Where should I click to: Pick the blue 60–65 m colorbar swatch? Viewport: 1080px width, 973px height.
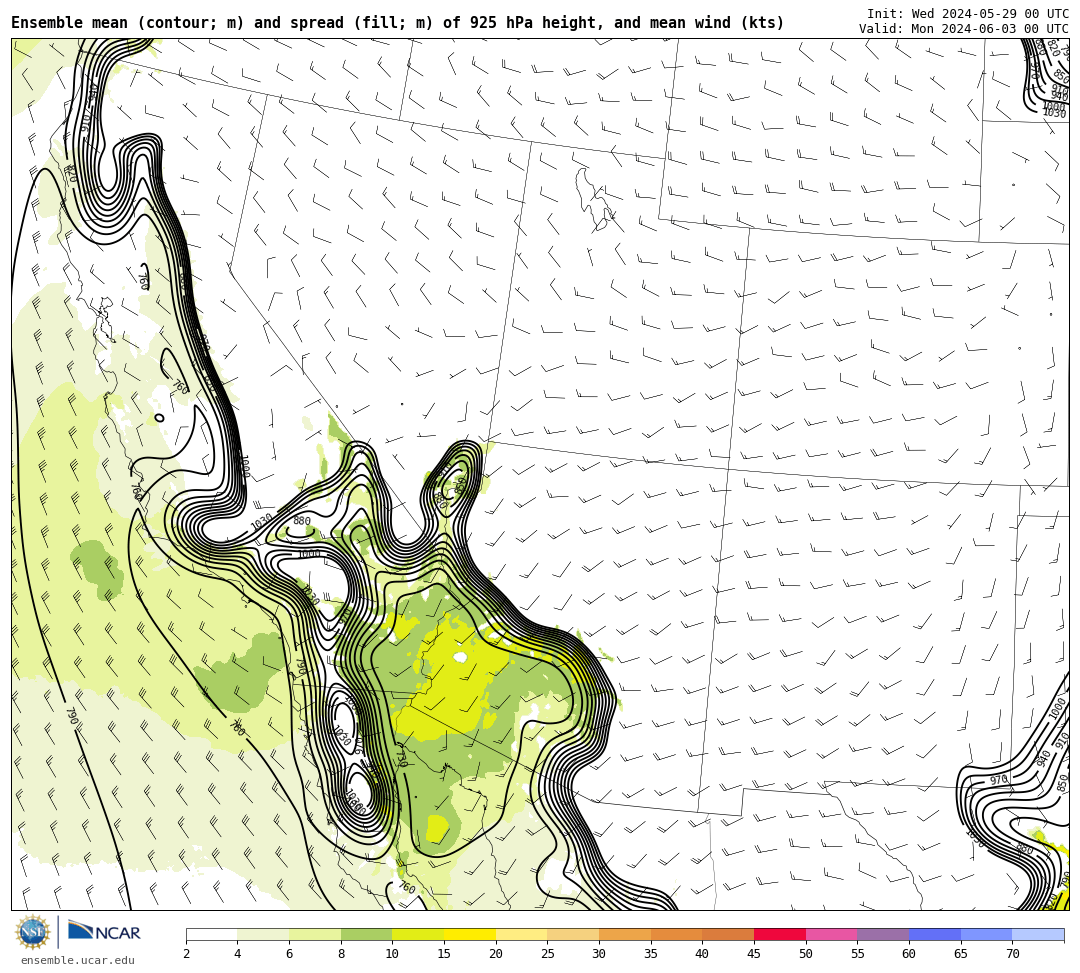(x=935, y=934)
